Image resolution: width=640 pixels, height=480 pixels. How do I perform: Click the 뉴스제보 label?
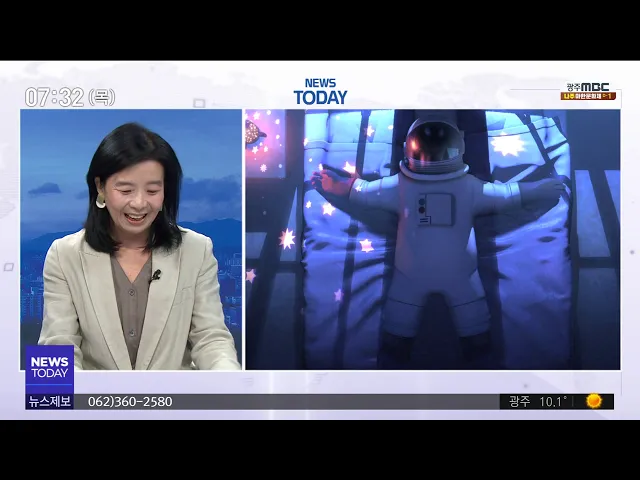(50, 402)
